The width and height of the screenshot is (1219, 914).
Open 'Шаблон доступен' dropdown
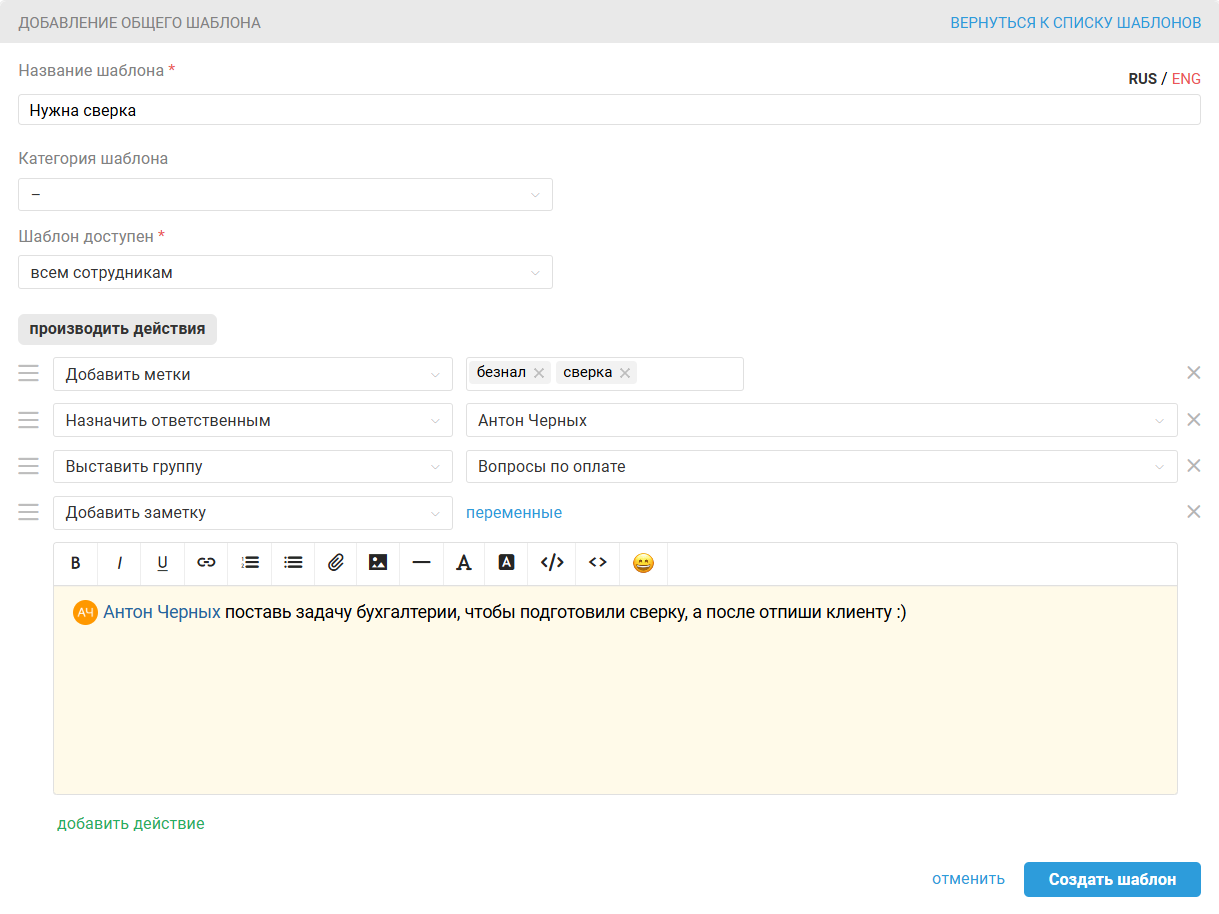(285, 272)
